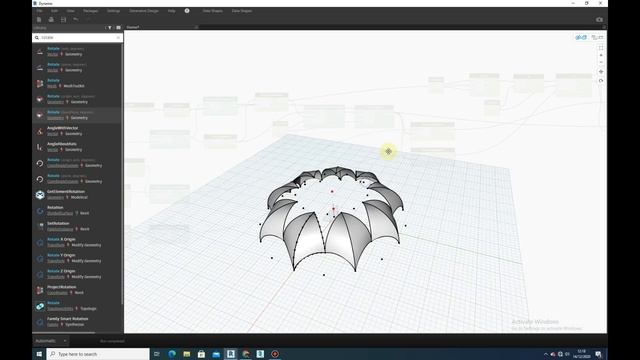Select Rotate X Origin result
640x360 pixels.
click(78, 242)
